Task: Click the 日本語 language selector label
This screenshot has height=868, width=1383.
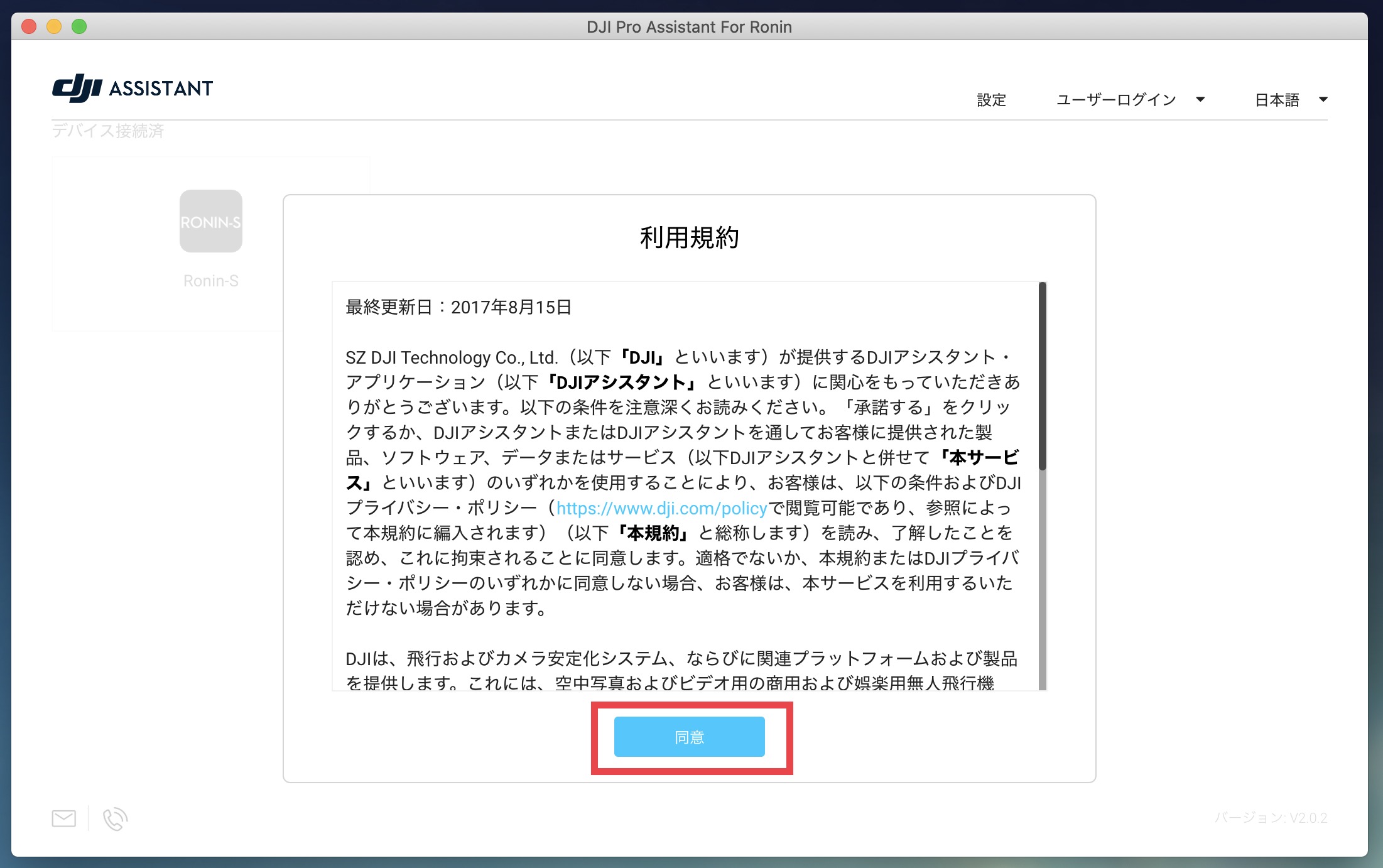Action: point(1277,100)
